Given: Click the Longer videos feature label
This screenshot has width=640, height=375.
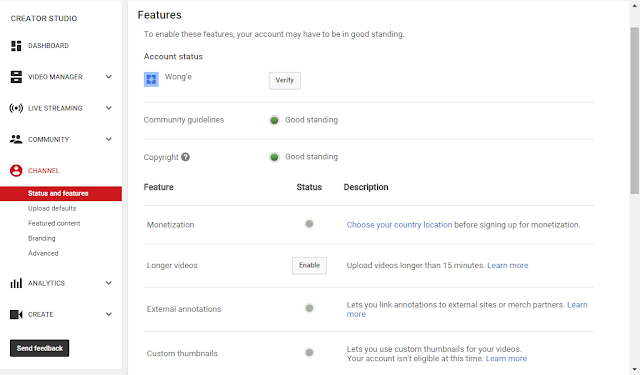Looking at the screenshot, I should pos(172,266).
